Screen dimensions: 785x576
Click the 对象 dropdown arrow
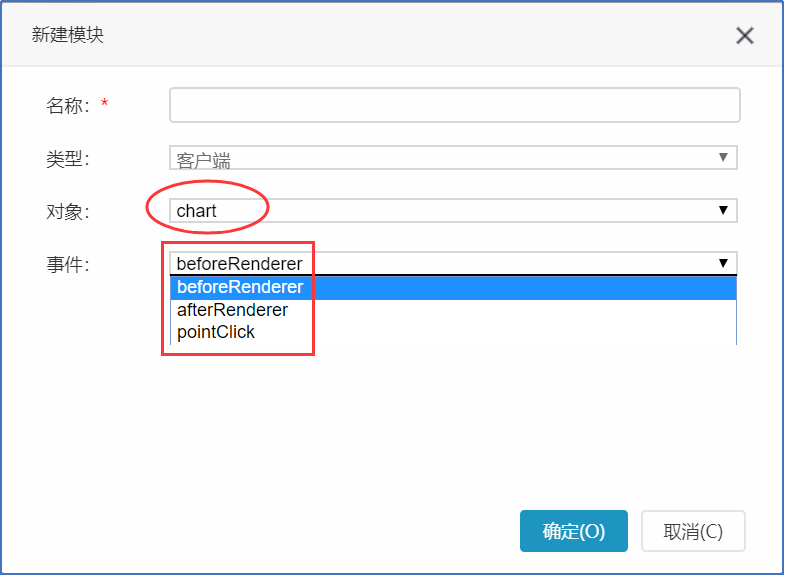[723, 210]
